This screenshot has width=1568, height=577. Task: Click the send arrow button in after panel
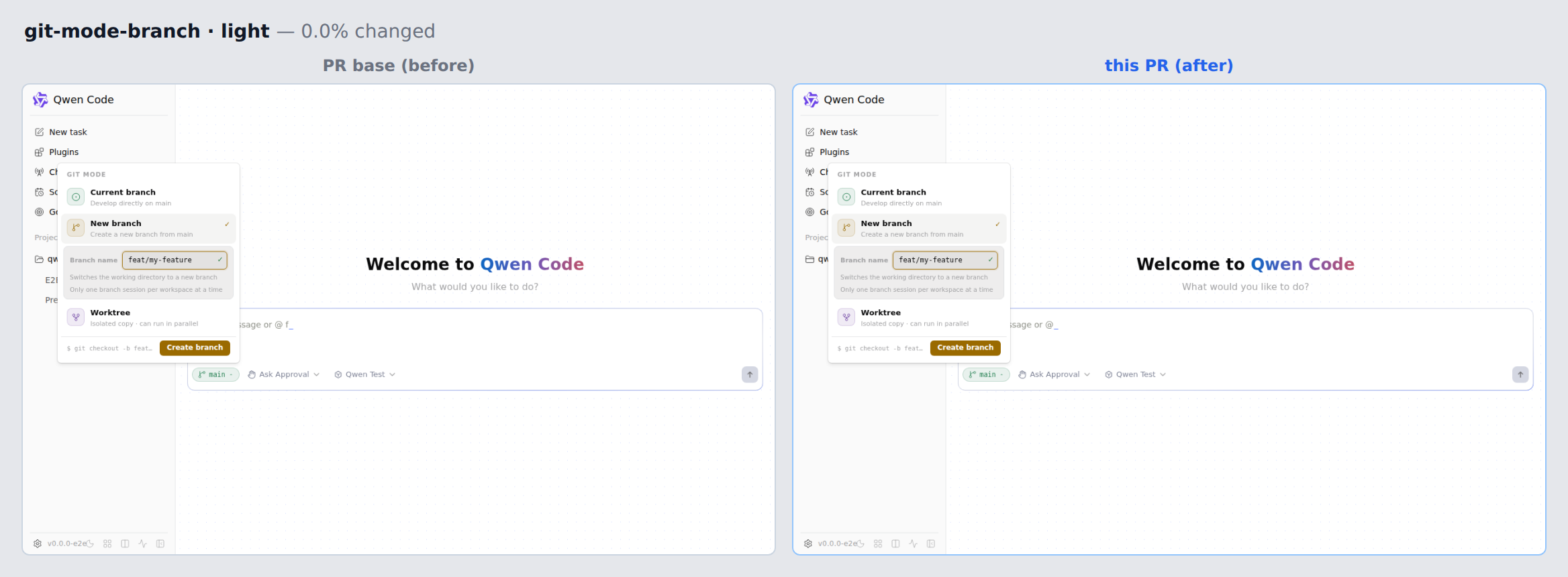pyautogui.click(x=1520, y=374)
